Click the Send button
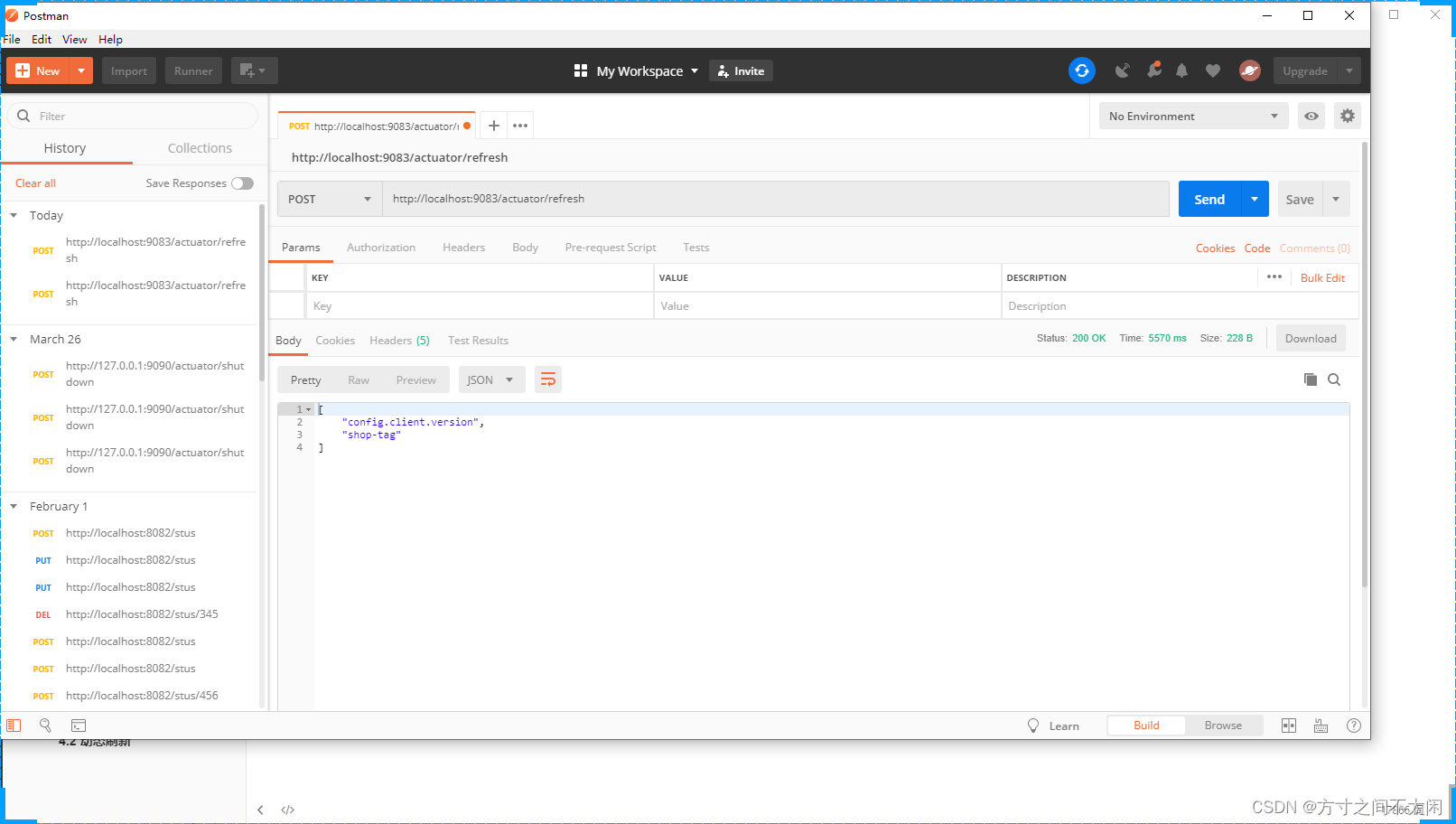This screenshot has height=824, width=1456. pos(1209,199)
